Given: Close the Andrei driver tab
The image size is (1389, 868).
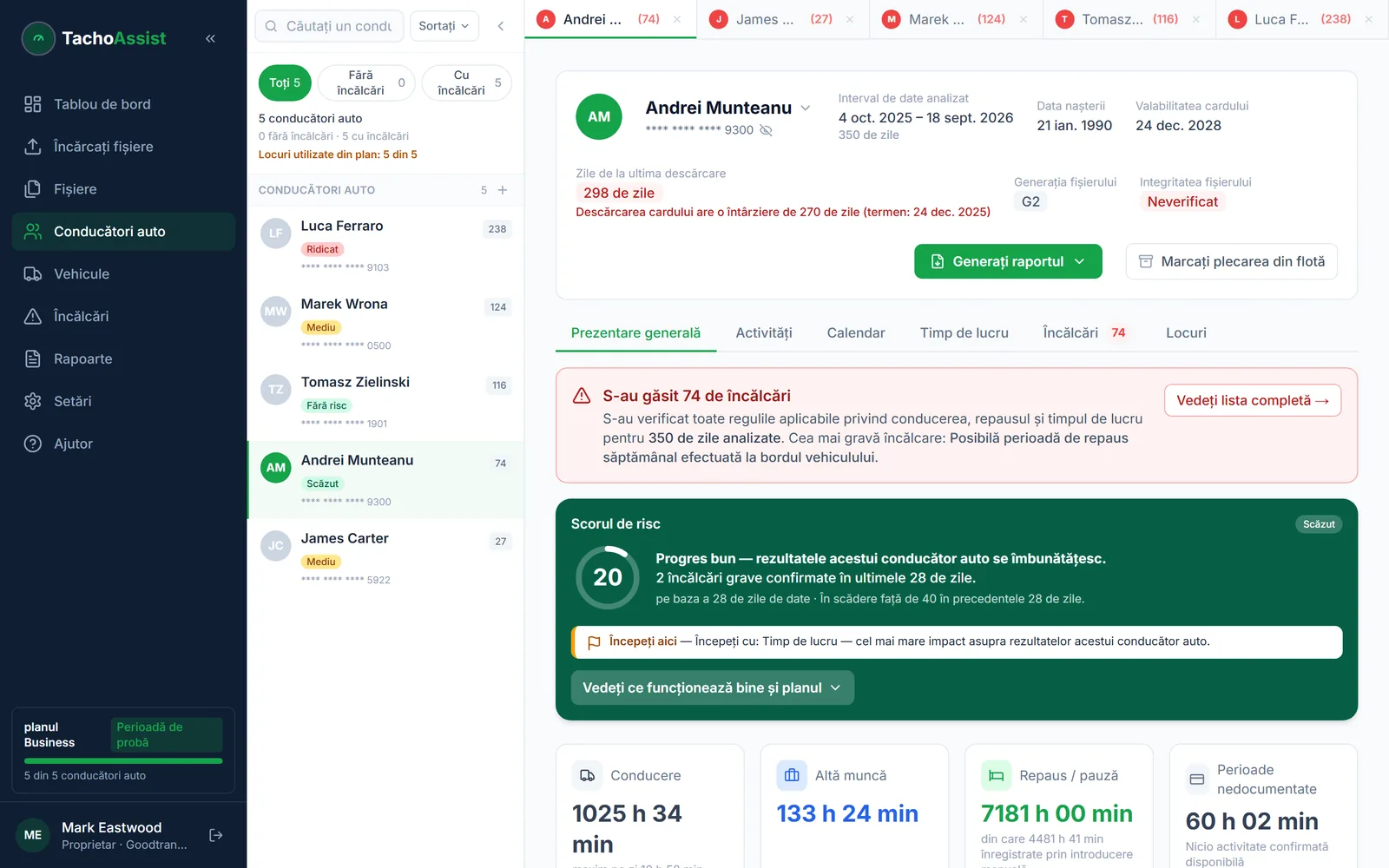Looking at the screenshot, I should pyautogui.click(x=677, y=19).
